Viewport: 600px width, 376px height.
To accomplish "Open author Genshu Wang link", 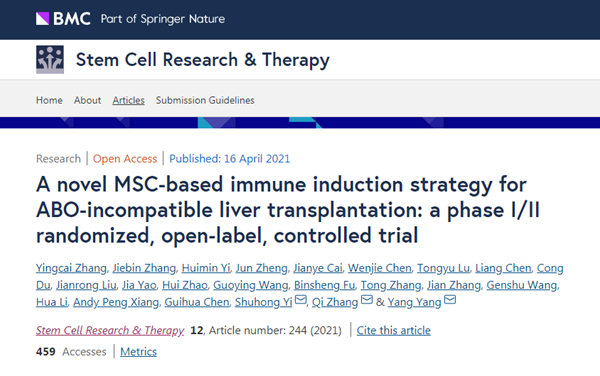I will pyautogui.click(x=522, y=285).
